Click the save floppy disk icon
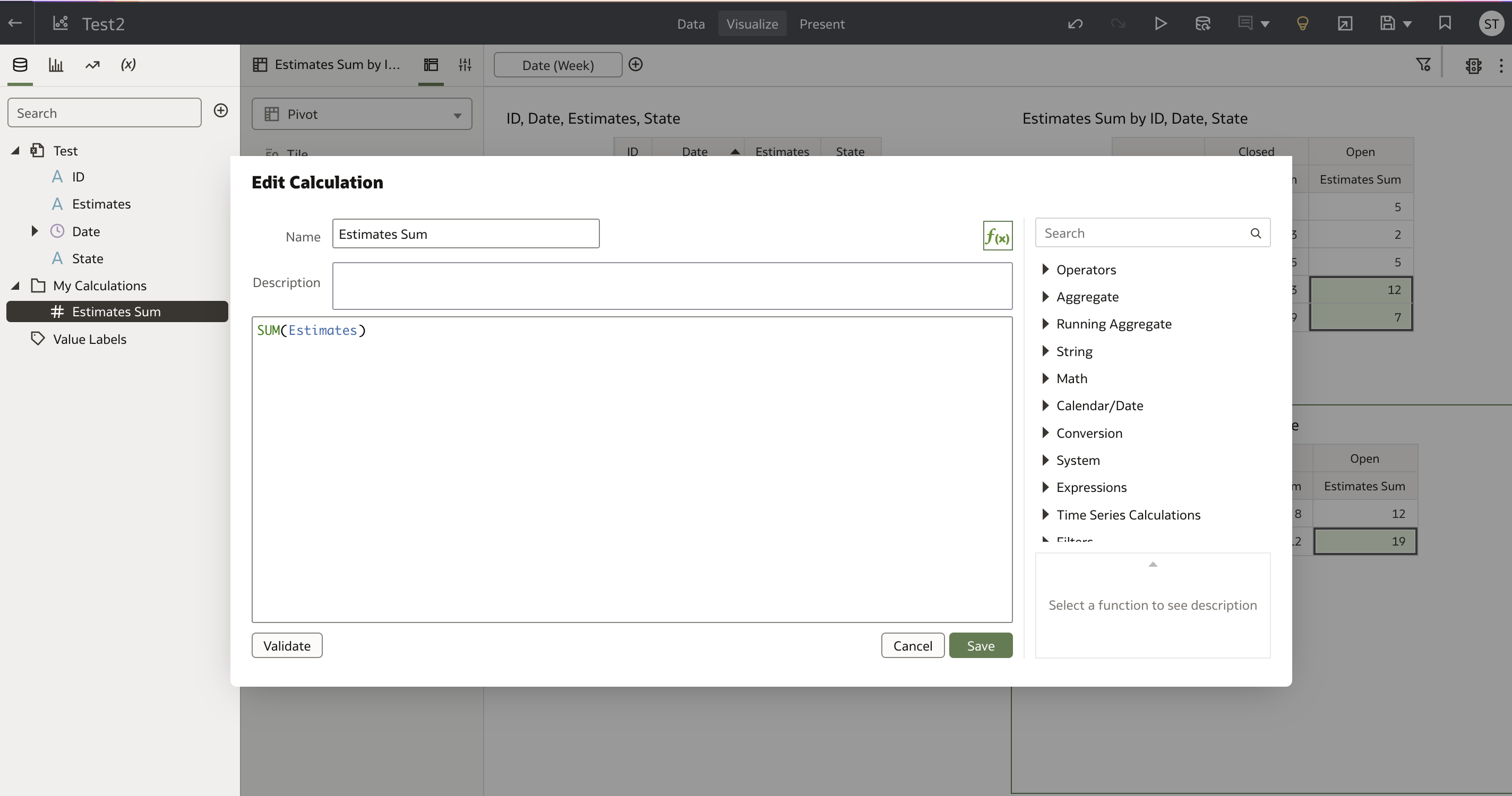 [1387, 23]
